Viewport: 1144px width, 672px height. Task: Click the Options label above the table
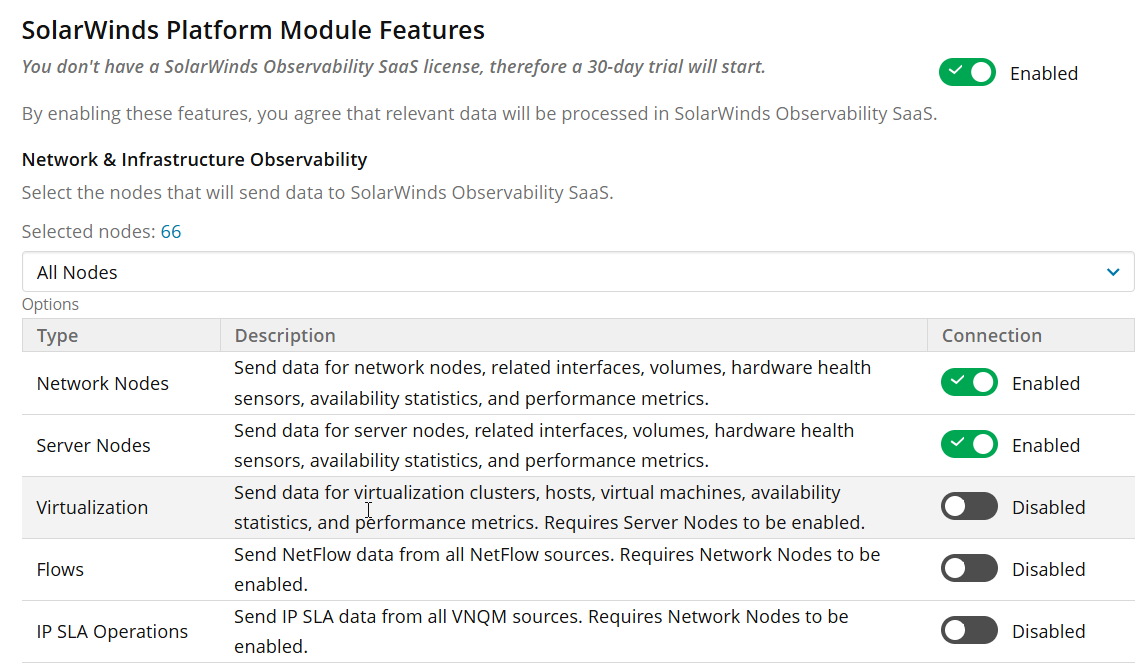pos(50,304)
